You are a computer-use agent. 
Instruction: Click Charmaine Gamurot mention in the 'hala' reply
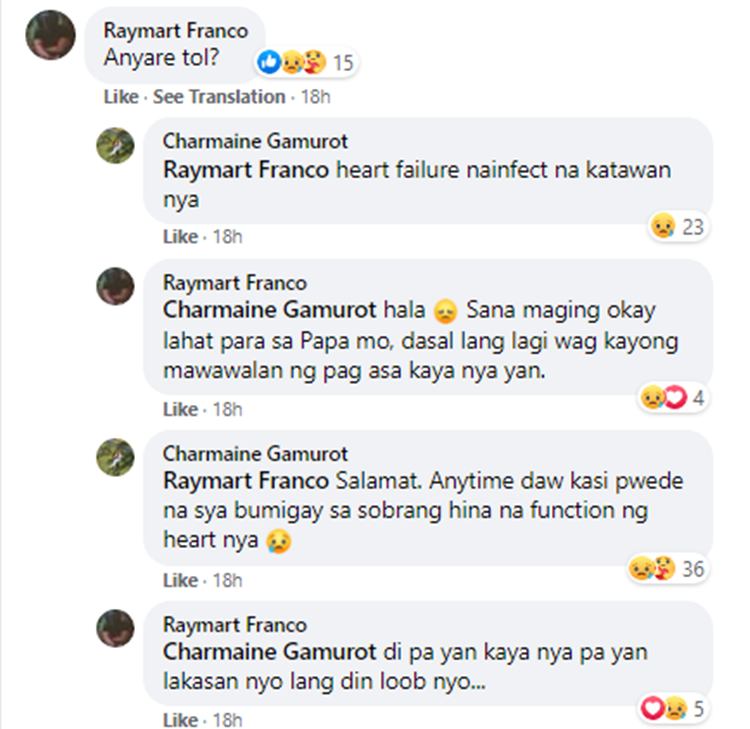242,309
